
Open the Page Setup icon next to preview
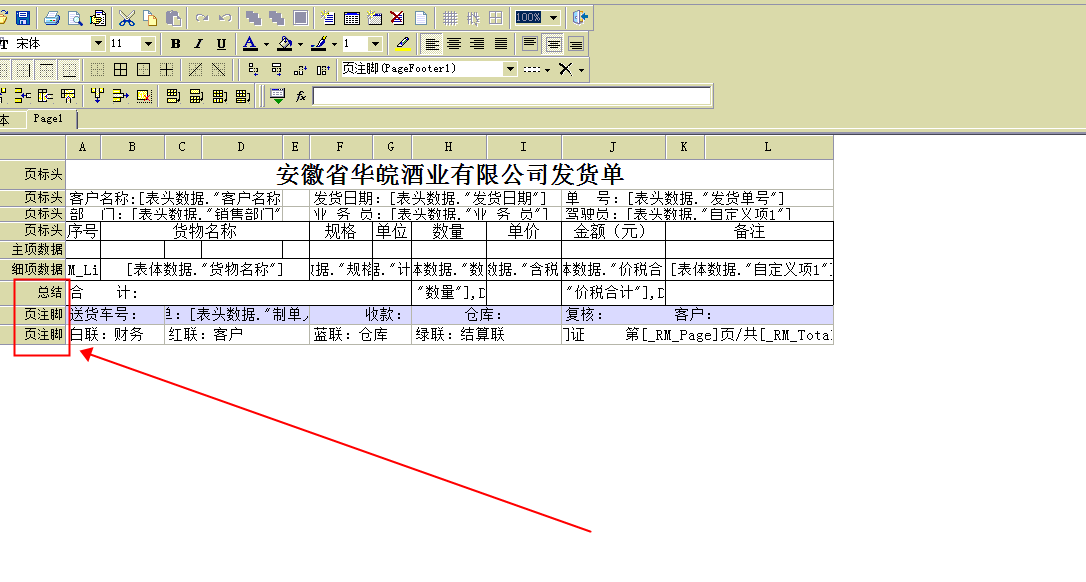coord(98,17)
